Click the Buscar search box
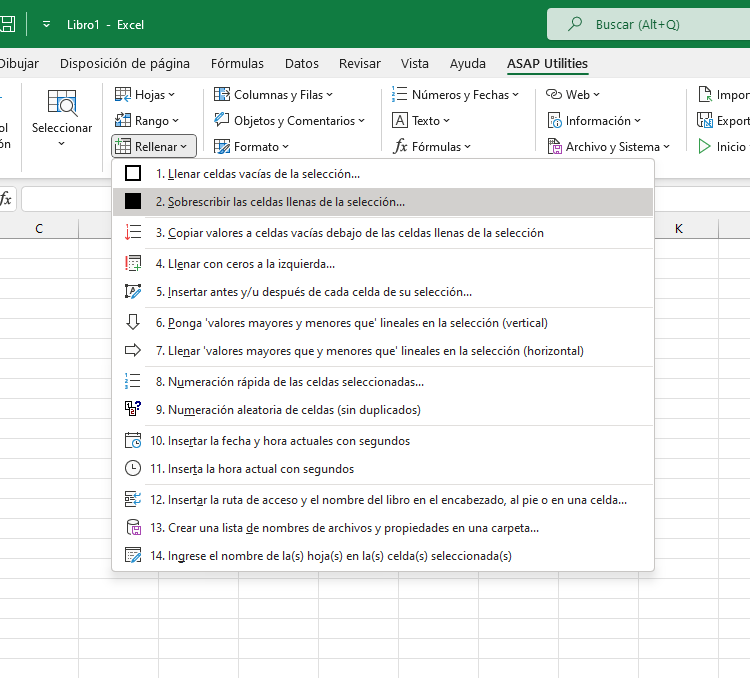750x678 pixels. pos(648,24)
